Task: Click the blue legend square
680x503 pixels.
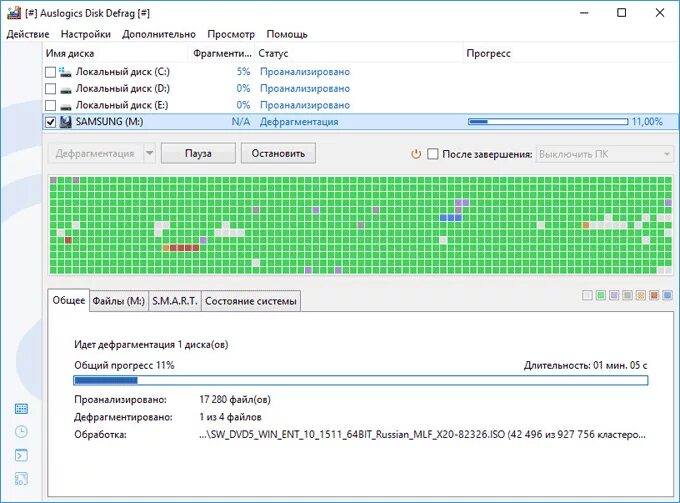Action: tap(667, 296)
